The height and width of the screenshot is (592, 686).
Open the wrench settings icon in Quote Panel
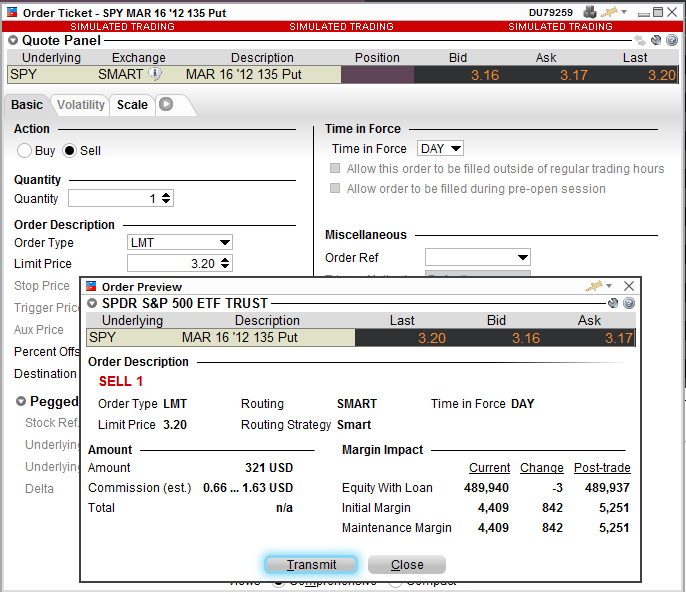657,41
